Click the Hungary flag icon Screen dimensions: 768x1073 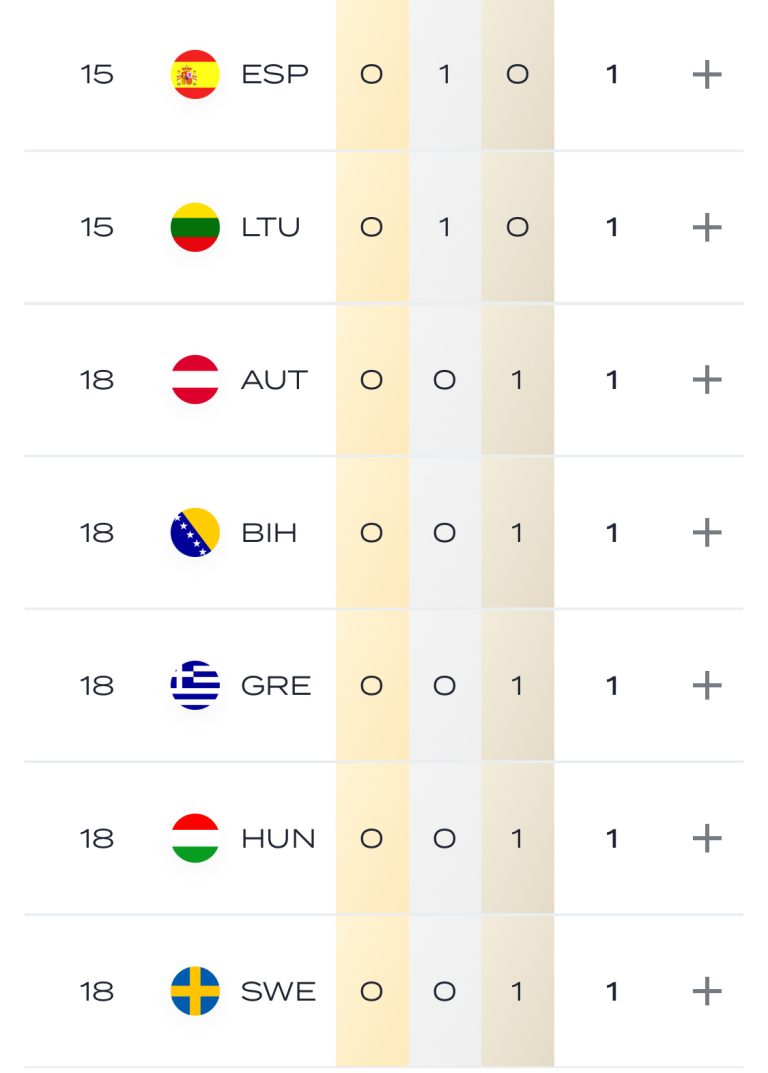195,838
